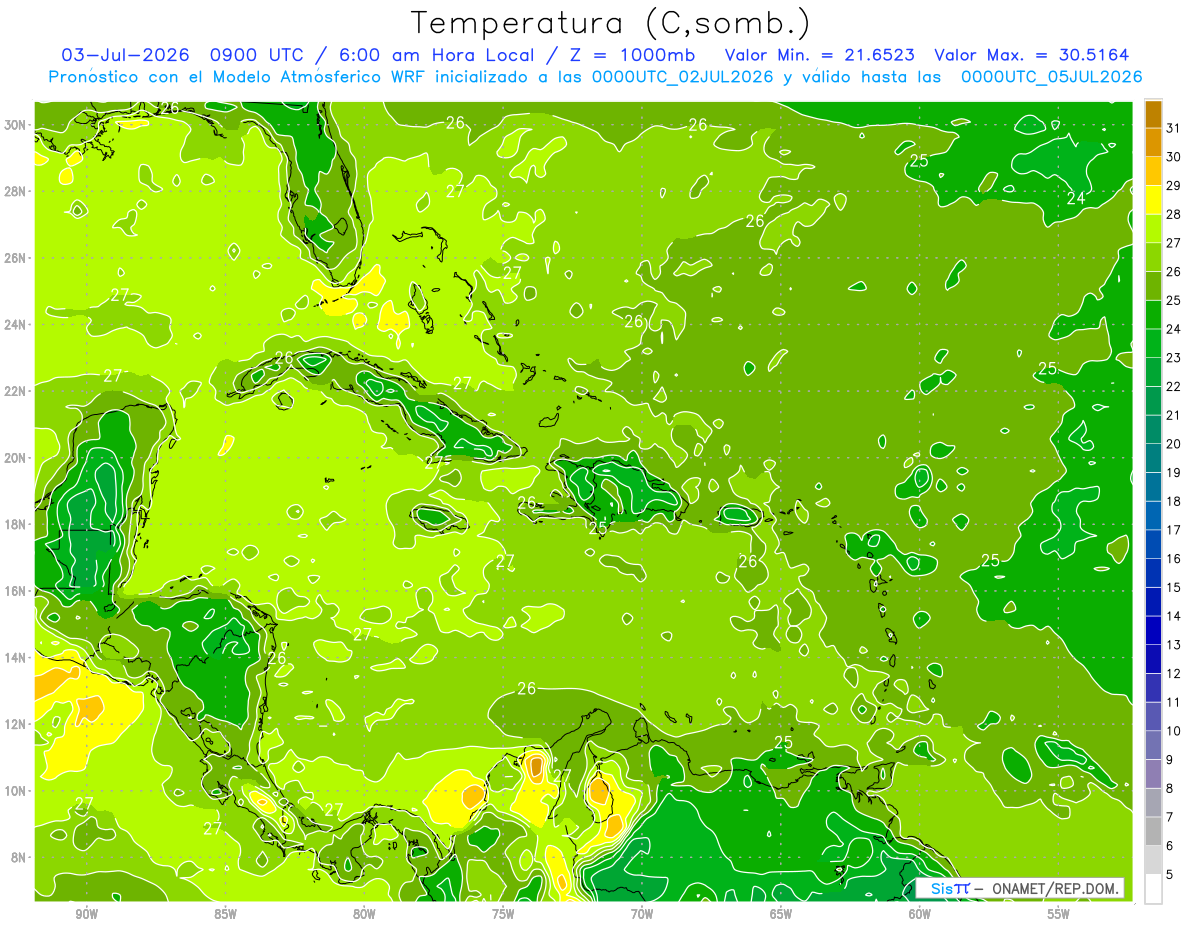This screenshot has height=927, width=1200.
Task: Click the "14N" latitude axis label
Action: click(x=17, y=658)
